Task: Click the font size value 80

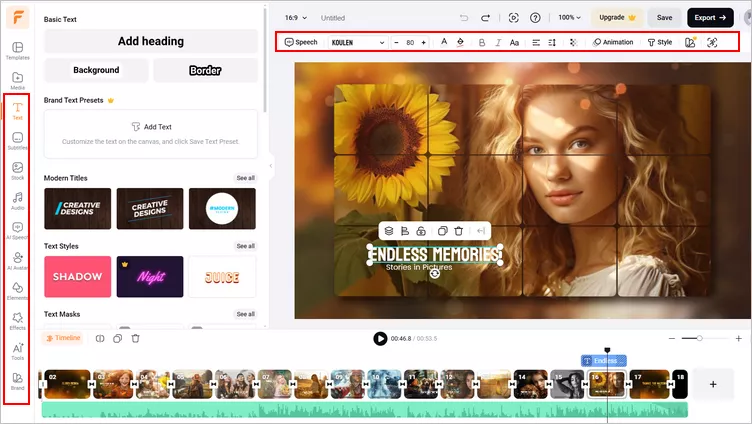Action: [410, 42]
